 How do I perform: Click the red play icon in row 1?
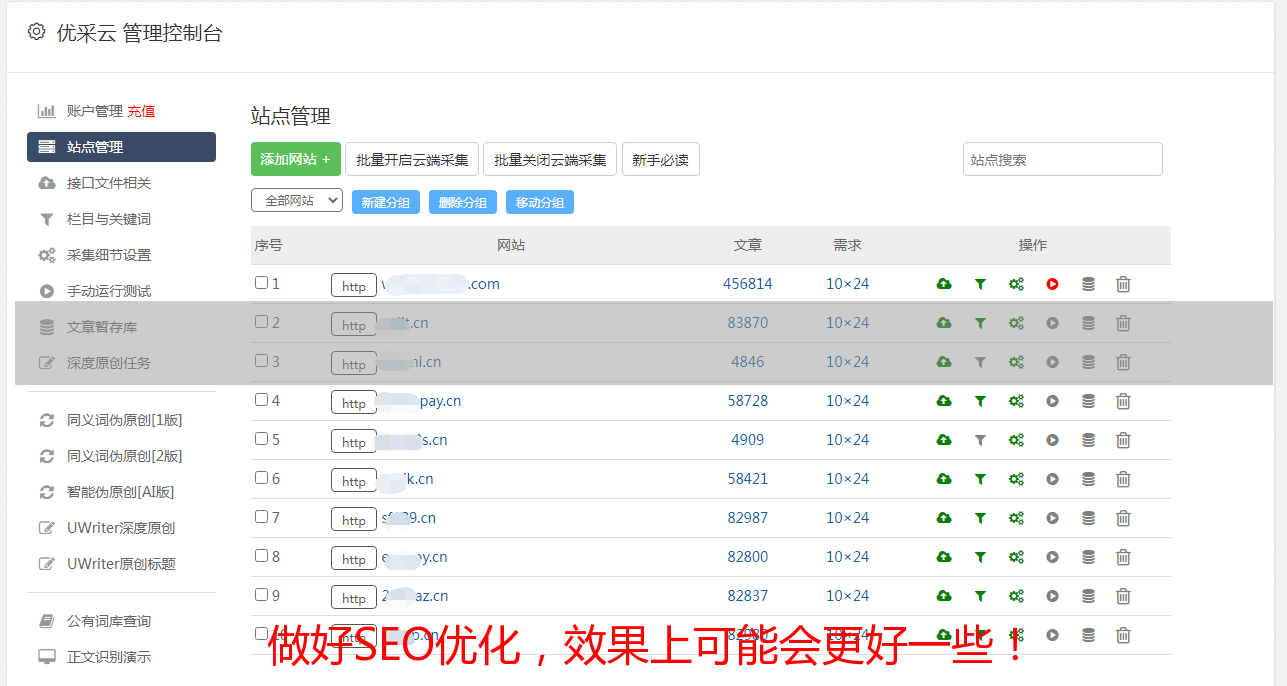point(1052,284)
